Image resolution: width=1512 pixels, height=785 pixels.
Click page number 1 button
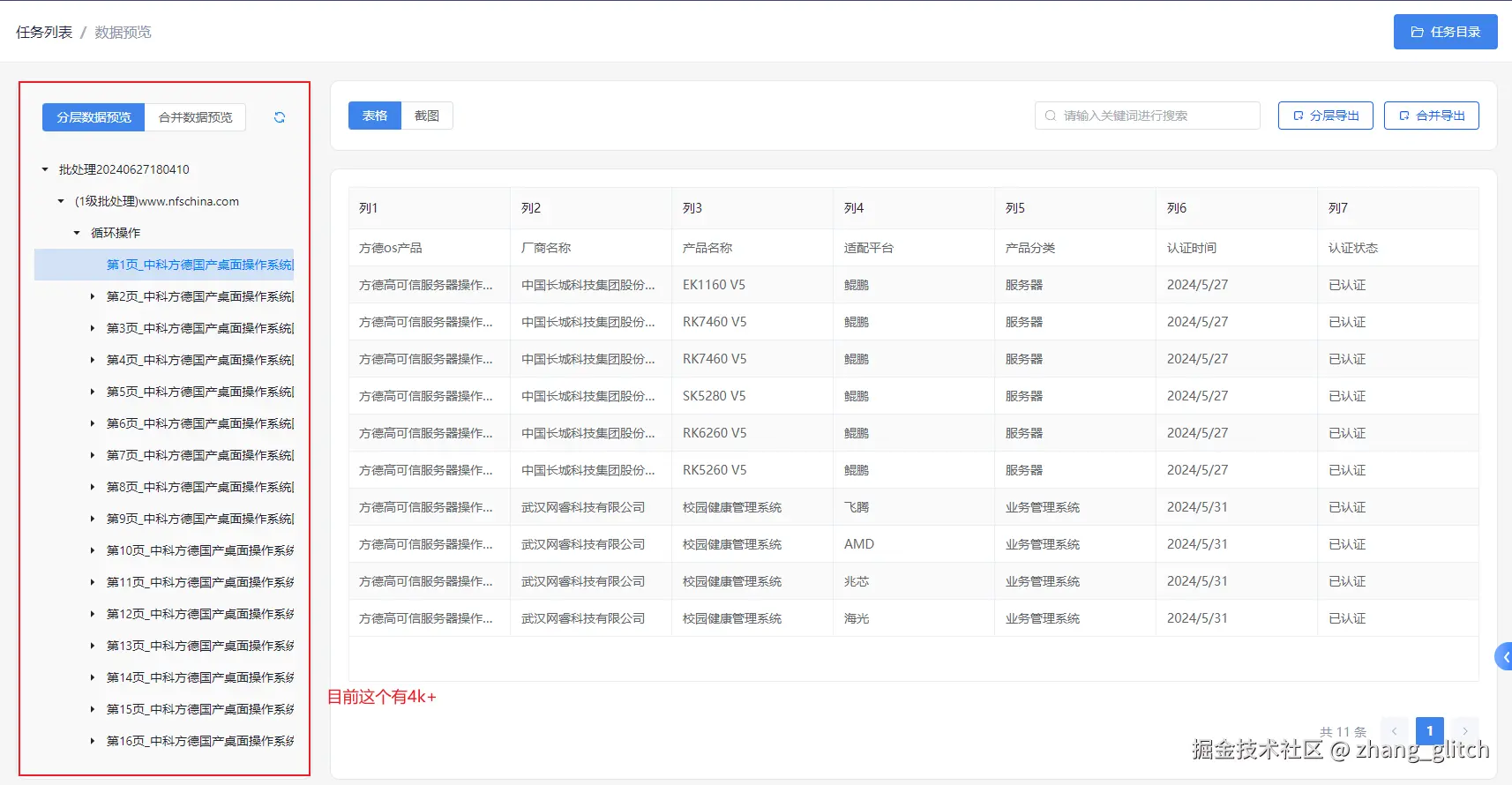coord(1430,731)
